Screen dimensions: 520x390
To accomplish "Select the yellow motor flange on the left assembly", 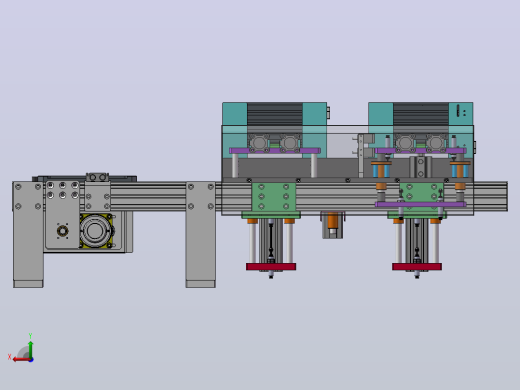I will click(x=96, y=231).
